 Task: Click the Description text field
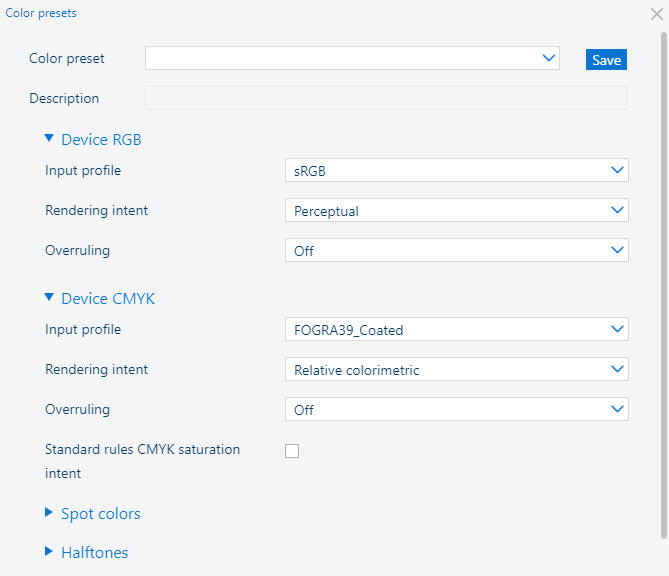click(x=385, y=98)
